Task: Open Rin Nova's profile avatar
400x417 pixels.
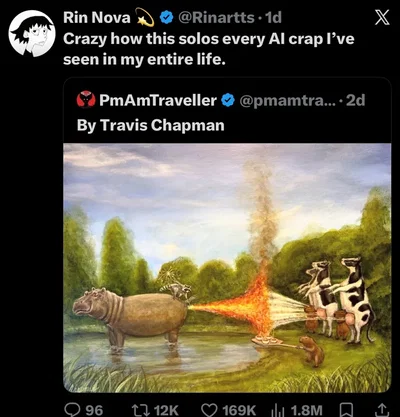Action: pyautogui.click(x=32, y=33)
